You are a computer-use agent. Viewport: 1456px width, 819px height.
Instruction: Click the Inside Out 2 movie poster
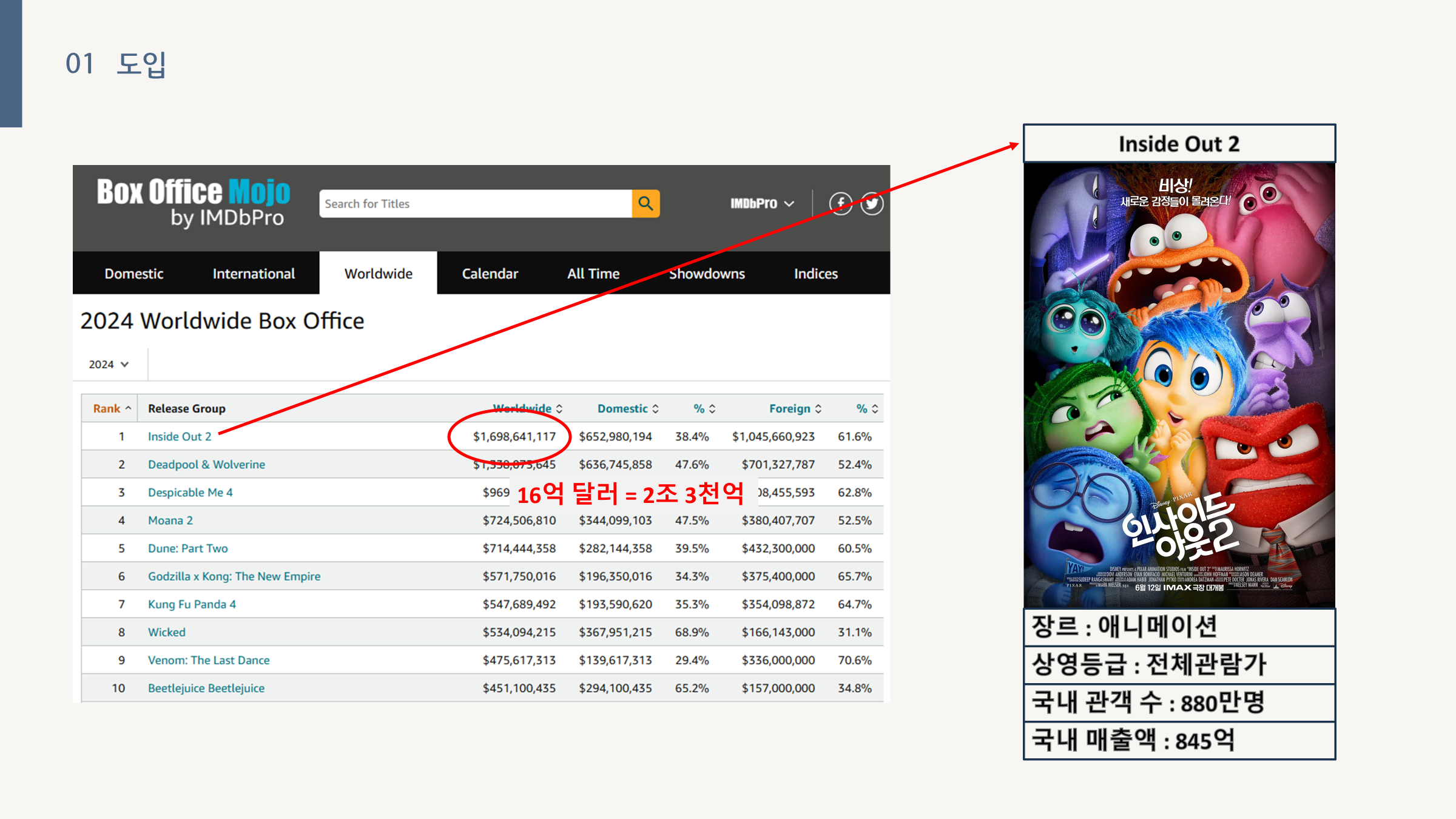click(1179, 385)
